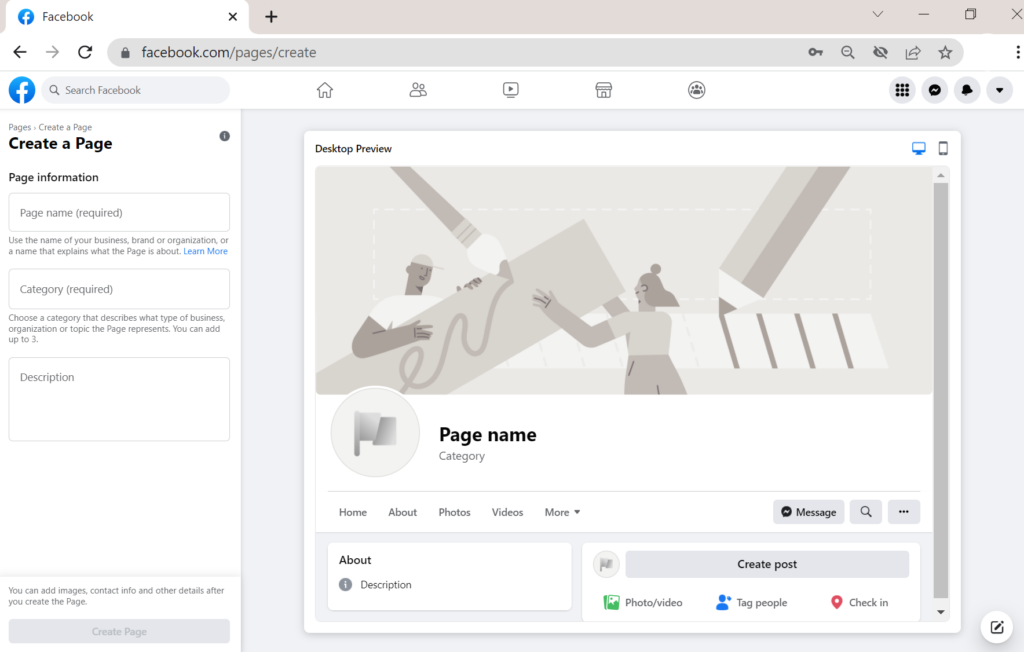Click the address bar URL

(229, 52)
